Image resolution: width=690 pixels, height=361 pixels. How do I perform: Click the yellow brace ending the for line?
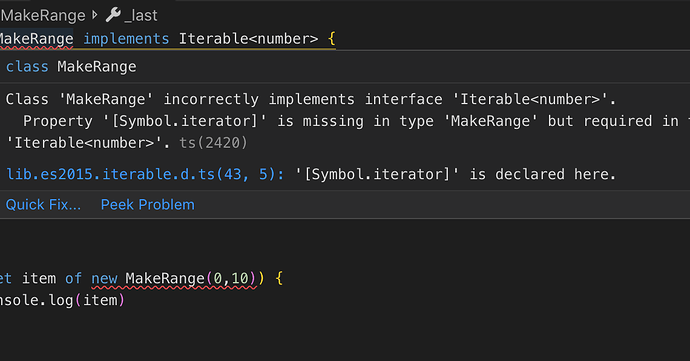tap(279, 278)
